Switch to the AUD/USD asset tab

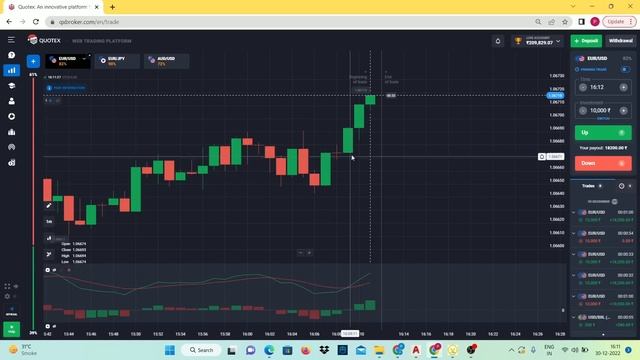coord(167,61)
